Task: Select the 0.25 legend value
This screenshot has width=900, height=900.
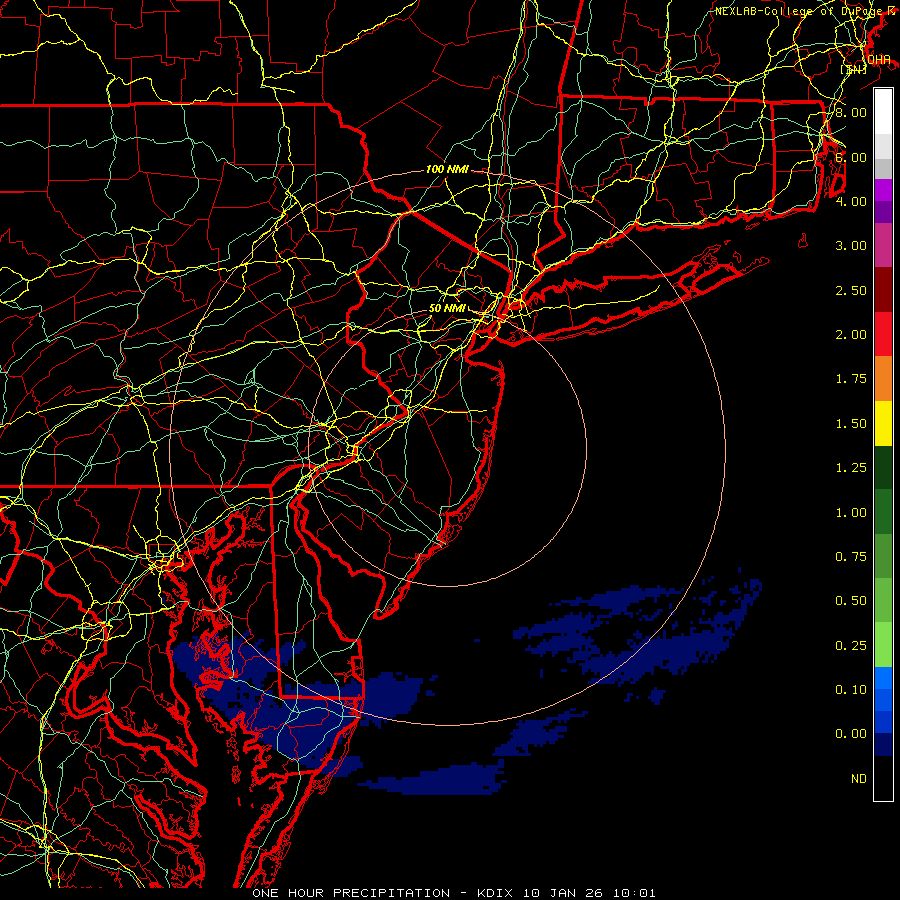Action: click(851, 646)
